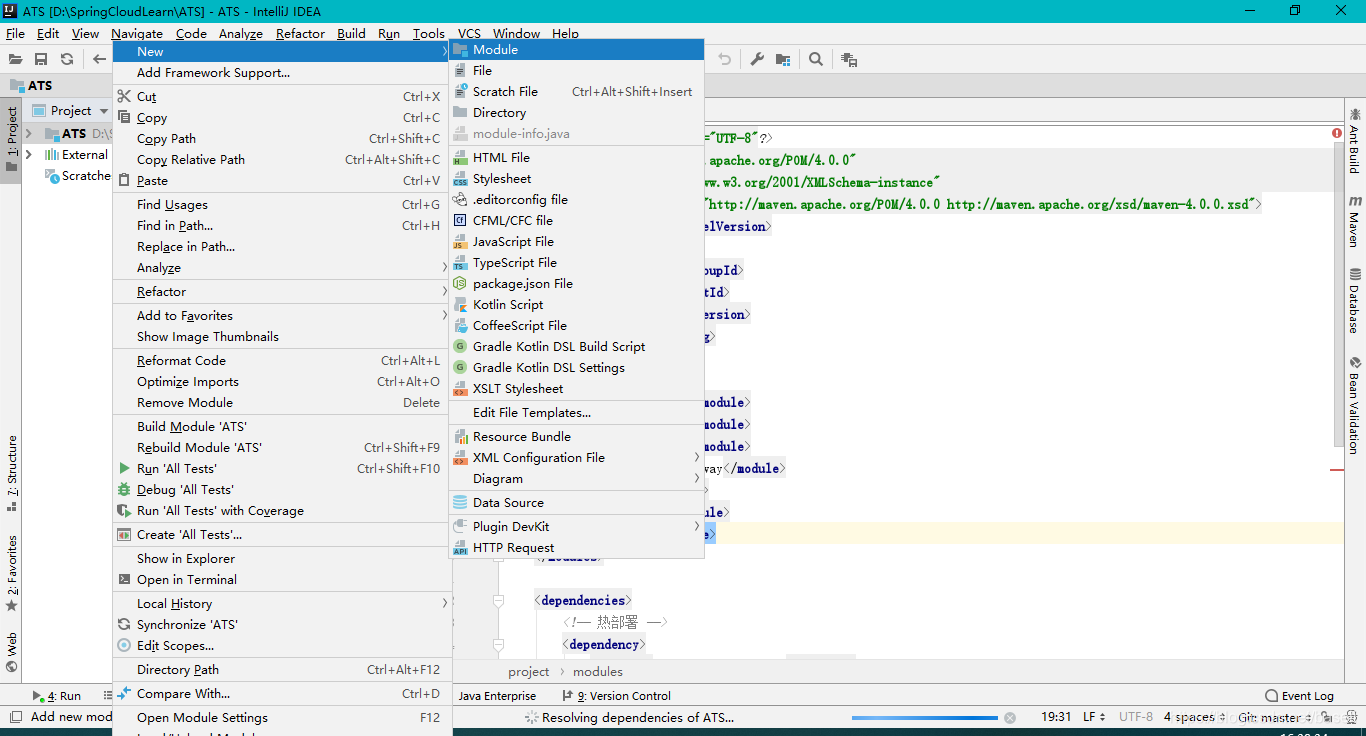Expand the XML Configuration File submenu
The width and height of the screenshot is (1366, 736).
(577, 457)
